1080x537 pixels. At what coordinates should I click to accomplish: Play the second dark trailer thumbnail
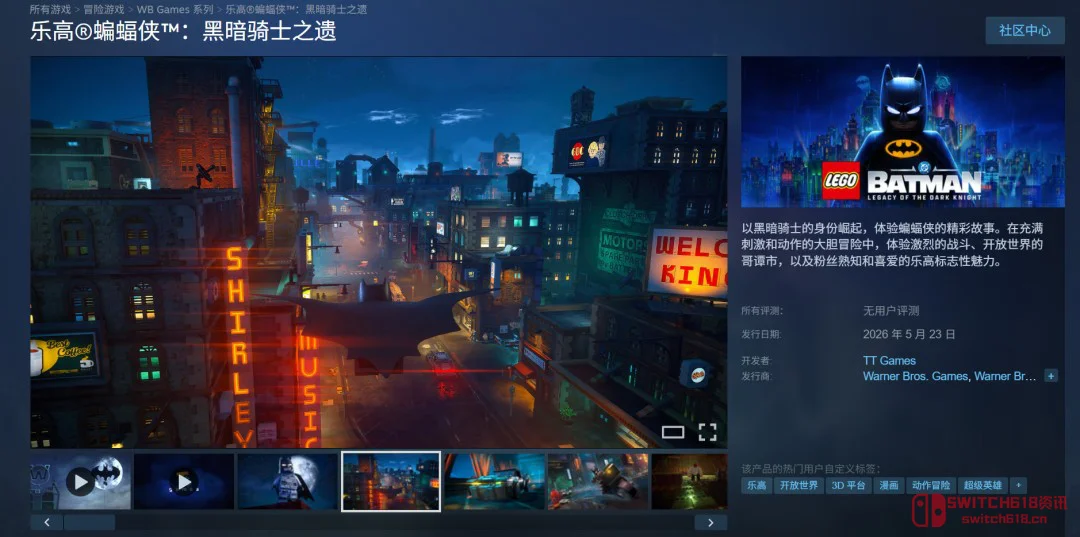pos(184,481)
